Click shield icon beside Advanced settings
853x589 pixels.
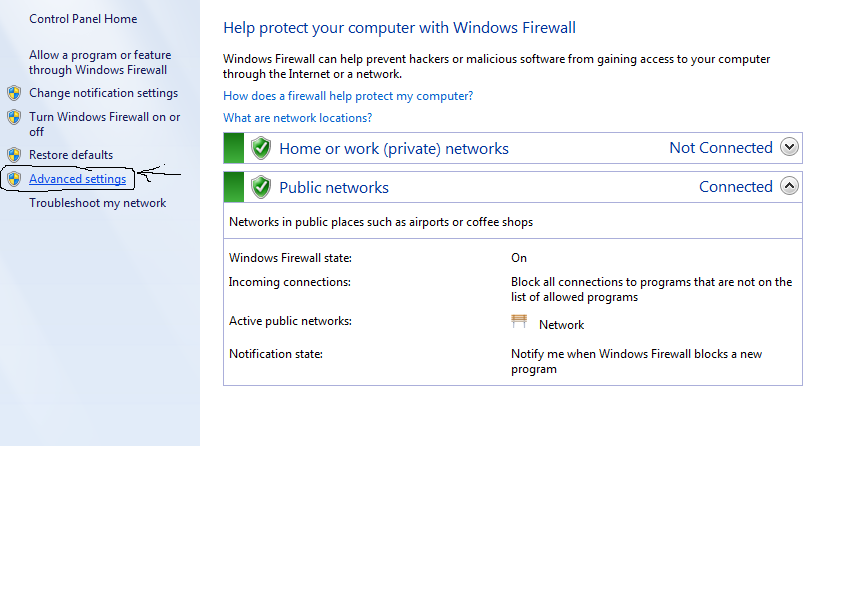click(x=14, y=179)
